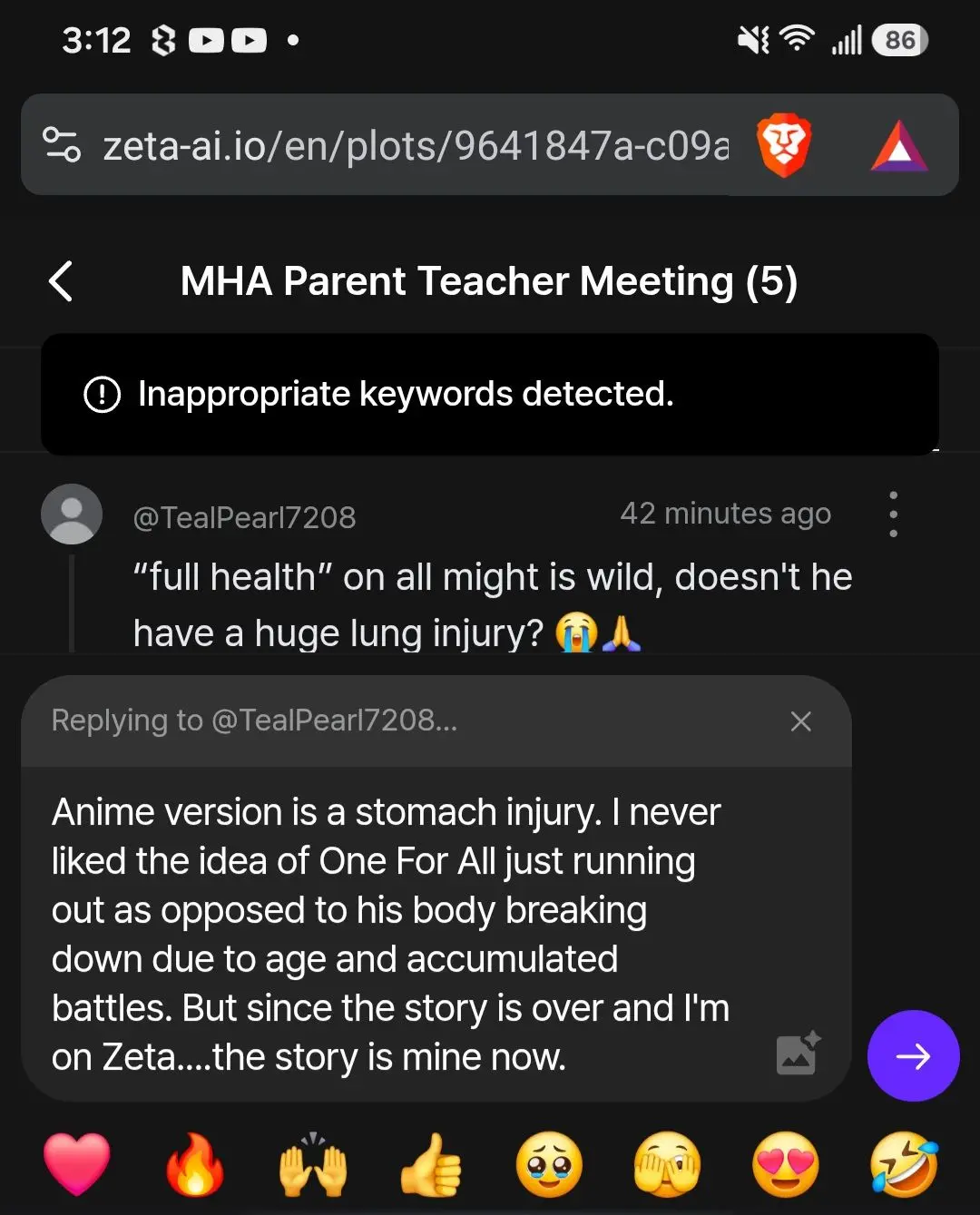Insert the teary pleading face emoji

[x=549, y=1165]
